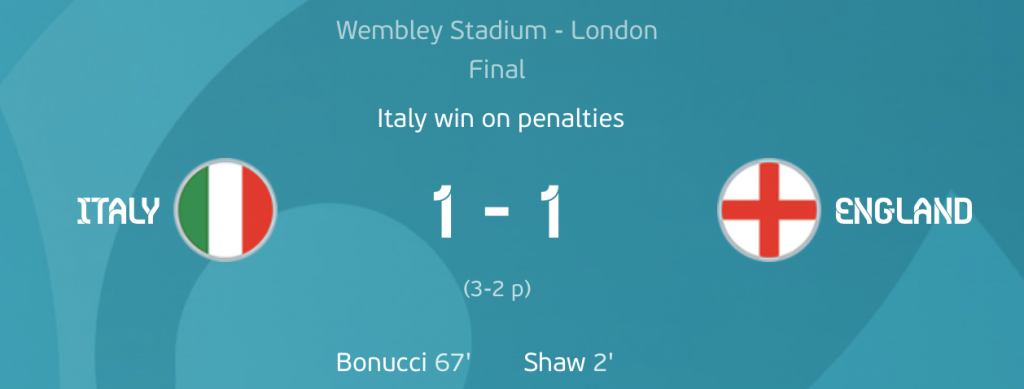Click the Italy flag badge

click(225, 210)
